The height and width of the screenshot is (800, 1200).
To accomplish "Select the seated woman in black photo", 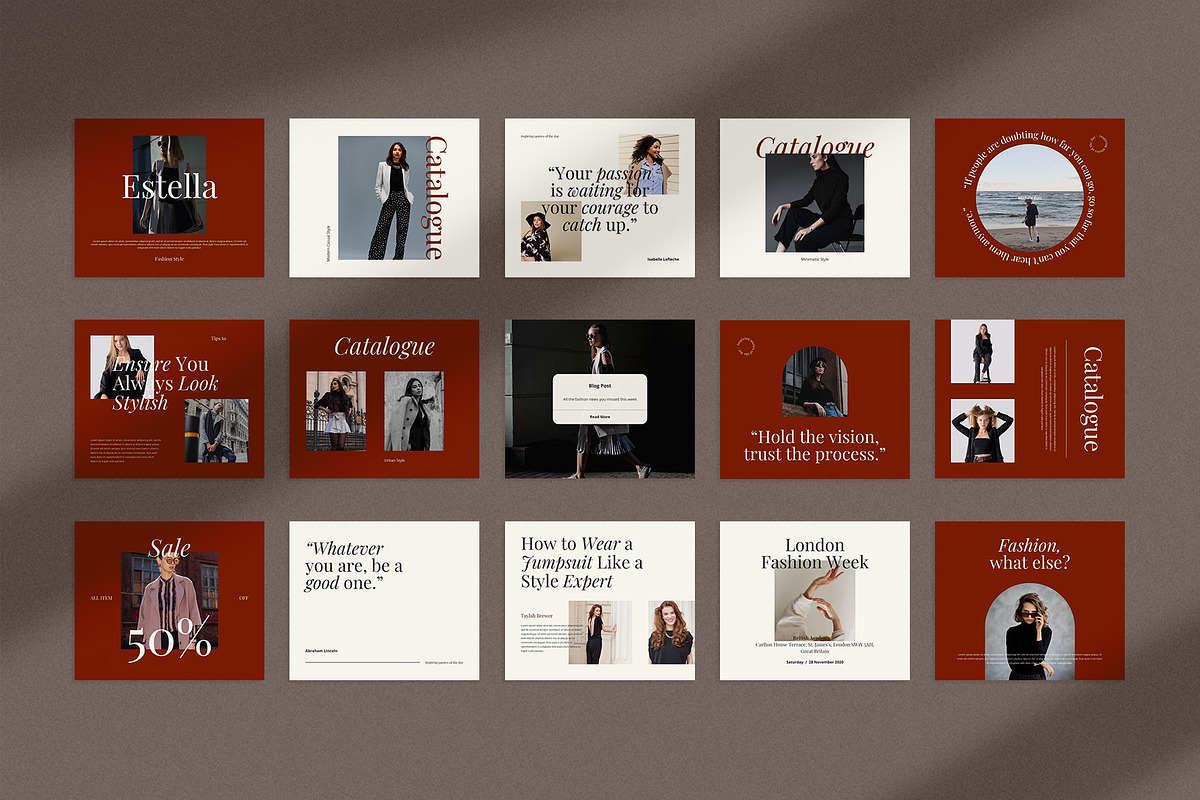I will [x=815, y=202].
